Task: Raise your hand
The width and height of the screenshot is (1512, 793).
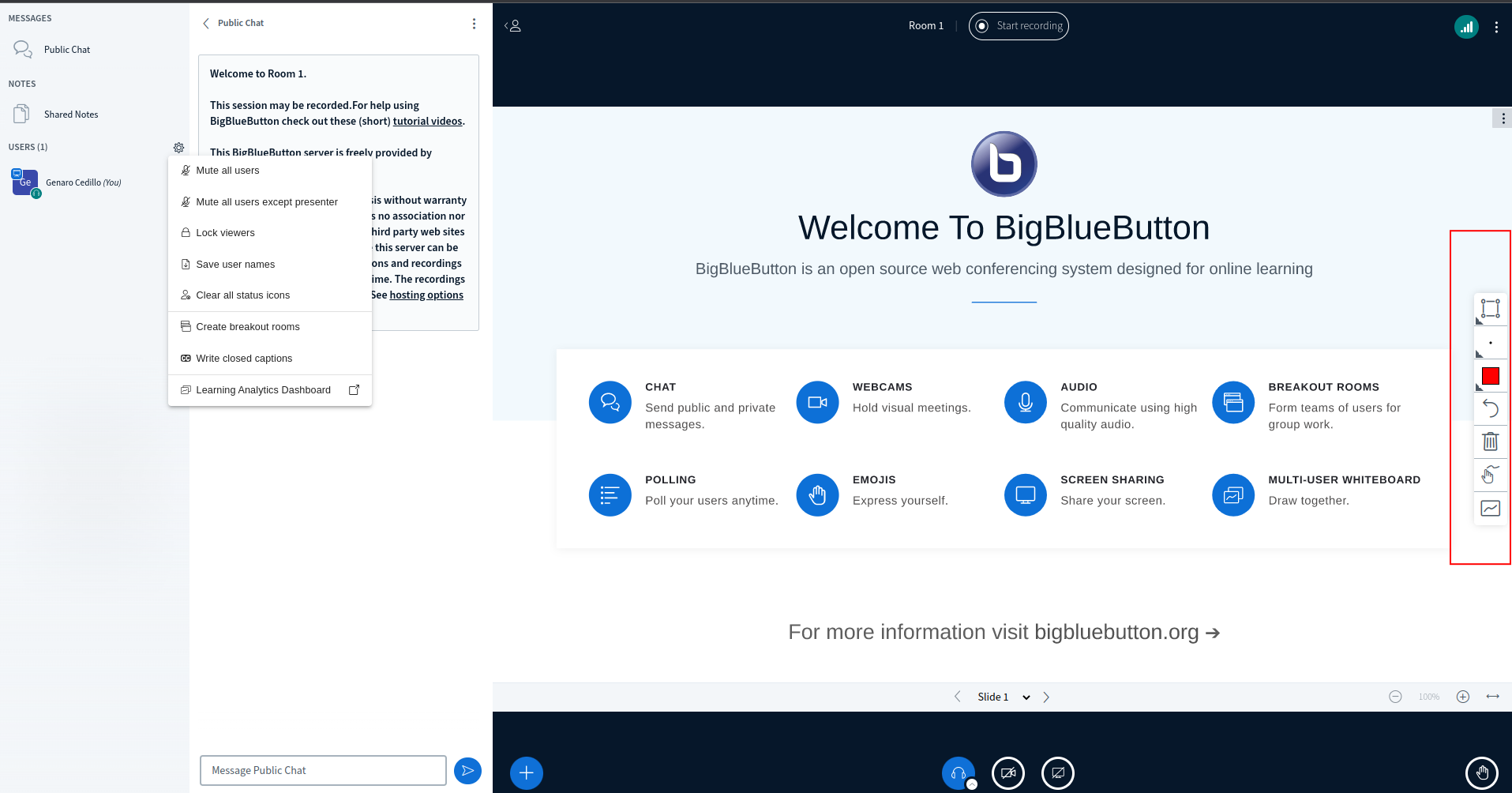Action: tap(1482, 772)
